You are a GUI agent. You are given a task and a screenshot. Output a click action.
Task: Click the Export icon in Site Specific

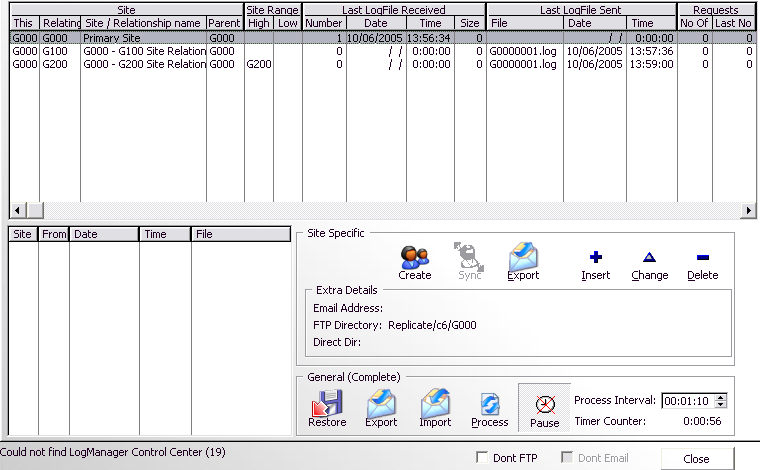point(523,257)
